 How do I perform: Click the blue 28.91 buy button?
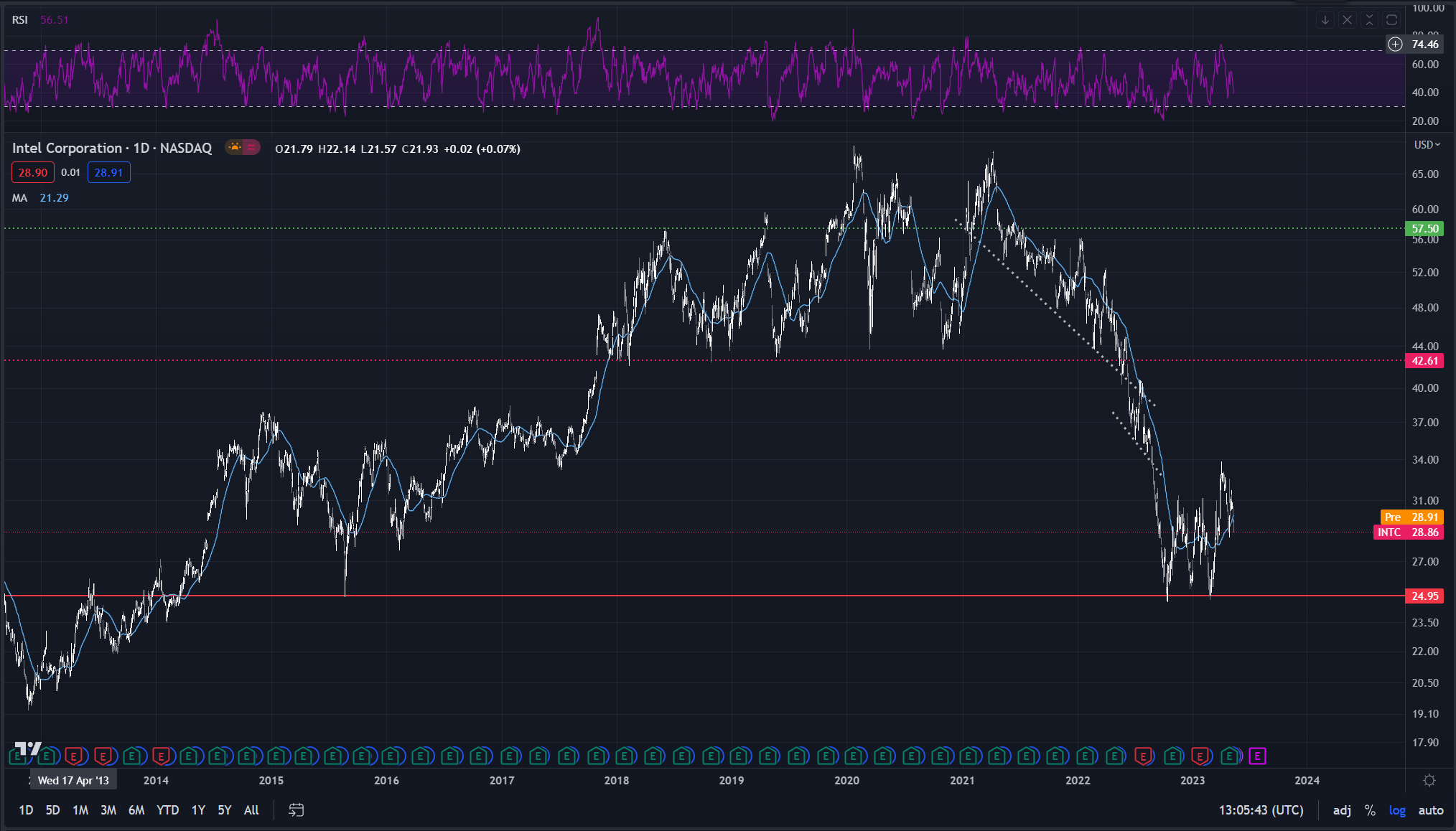point(108,172)
